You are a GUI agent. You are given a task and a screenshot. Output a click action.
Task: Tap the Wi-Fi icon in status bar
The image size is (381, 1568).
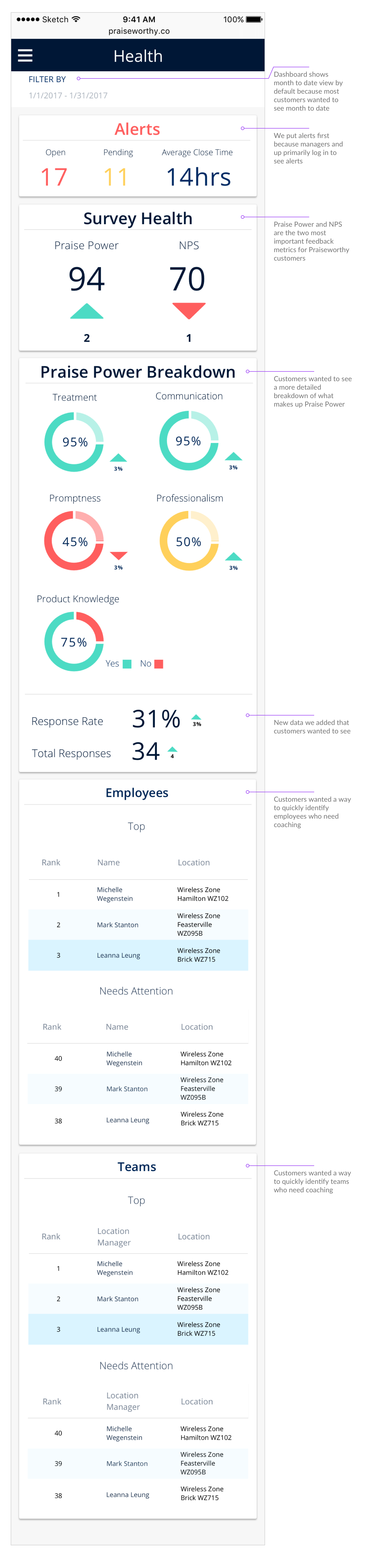(76, 19)
